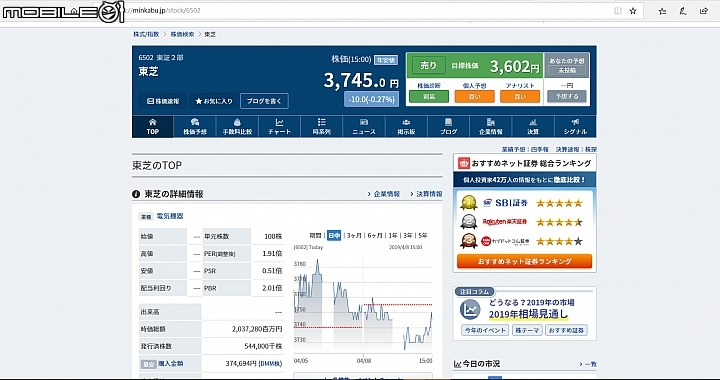Open the browser favorites hub icon

[x=662, y=11]
